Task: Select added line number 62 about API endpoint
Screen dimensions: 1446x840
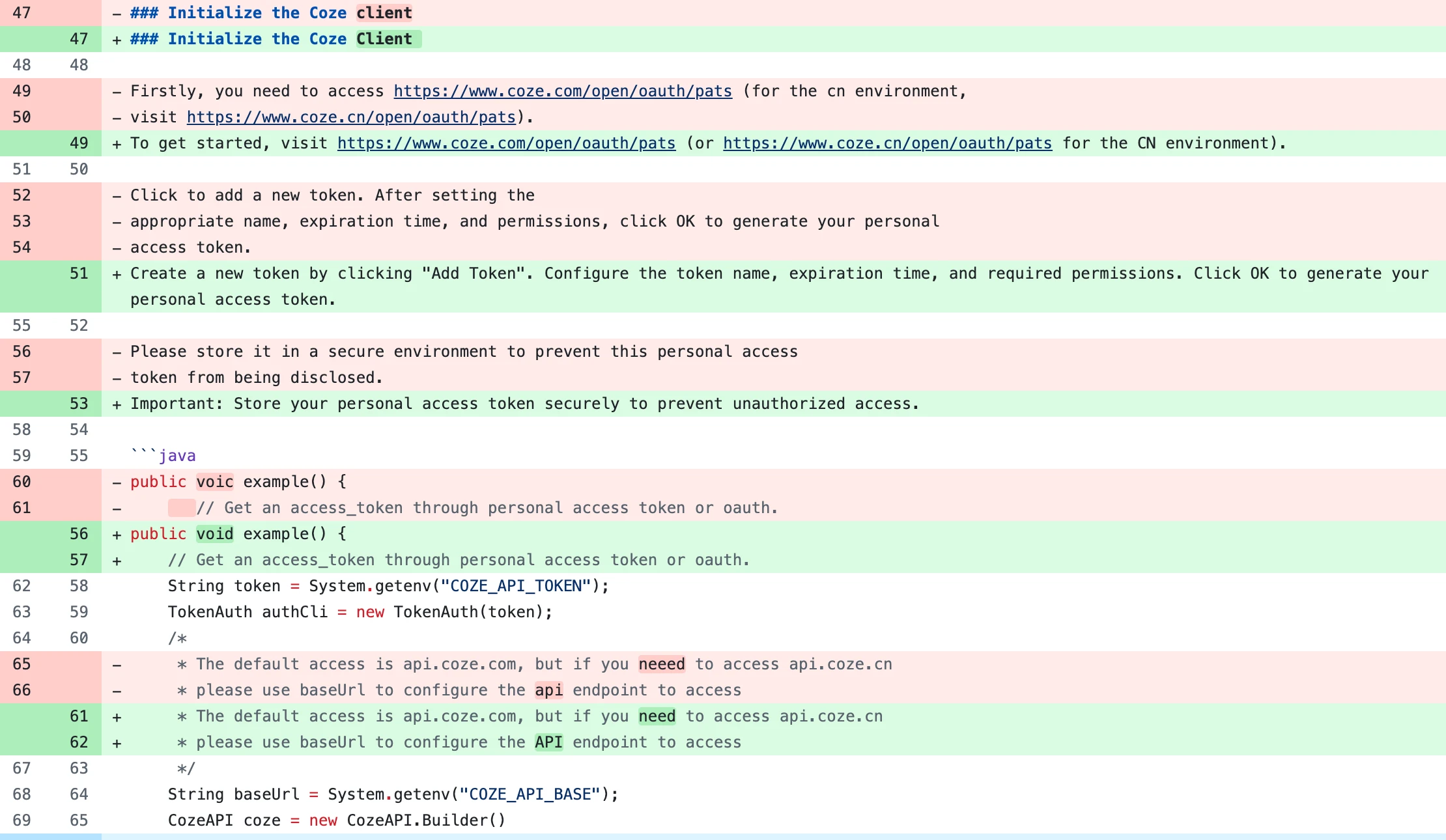Action: (x=79, y=742)
